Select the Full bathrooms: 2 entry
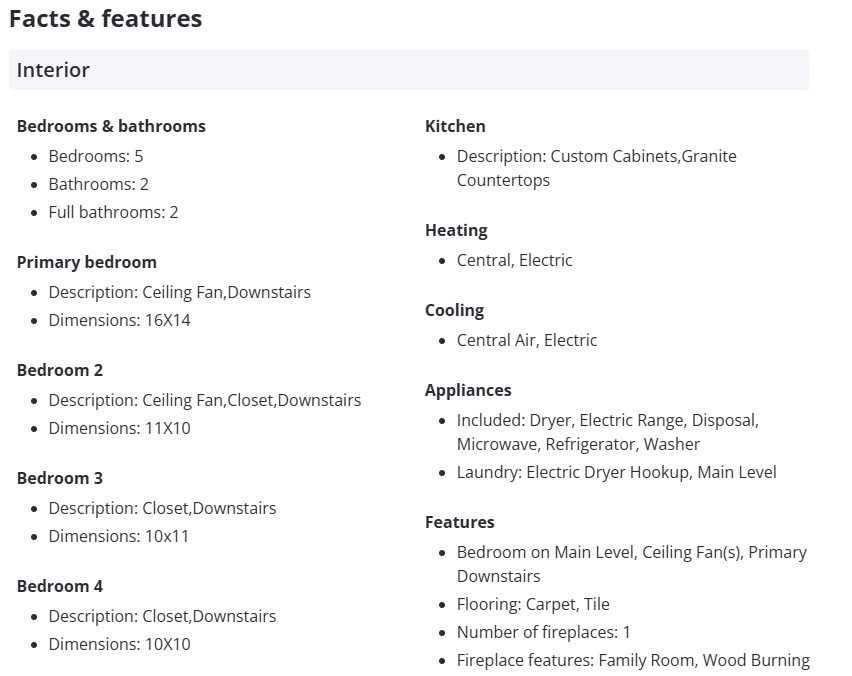 [x=113, y=212]
